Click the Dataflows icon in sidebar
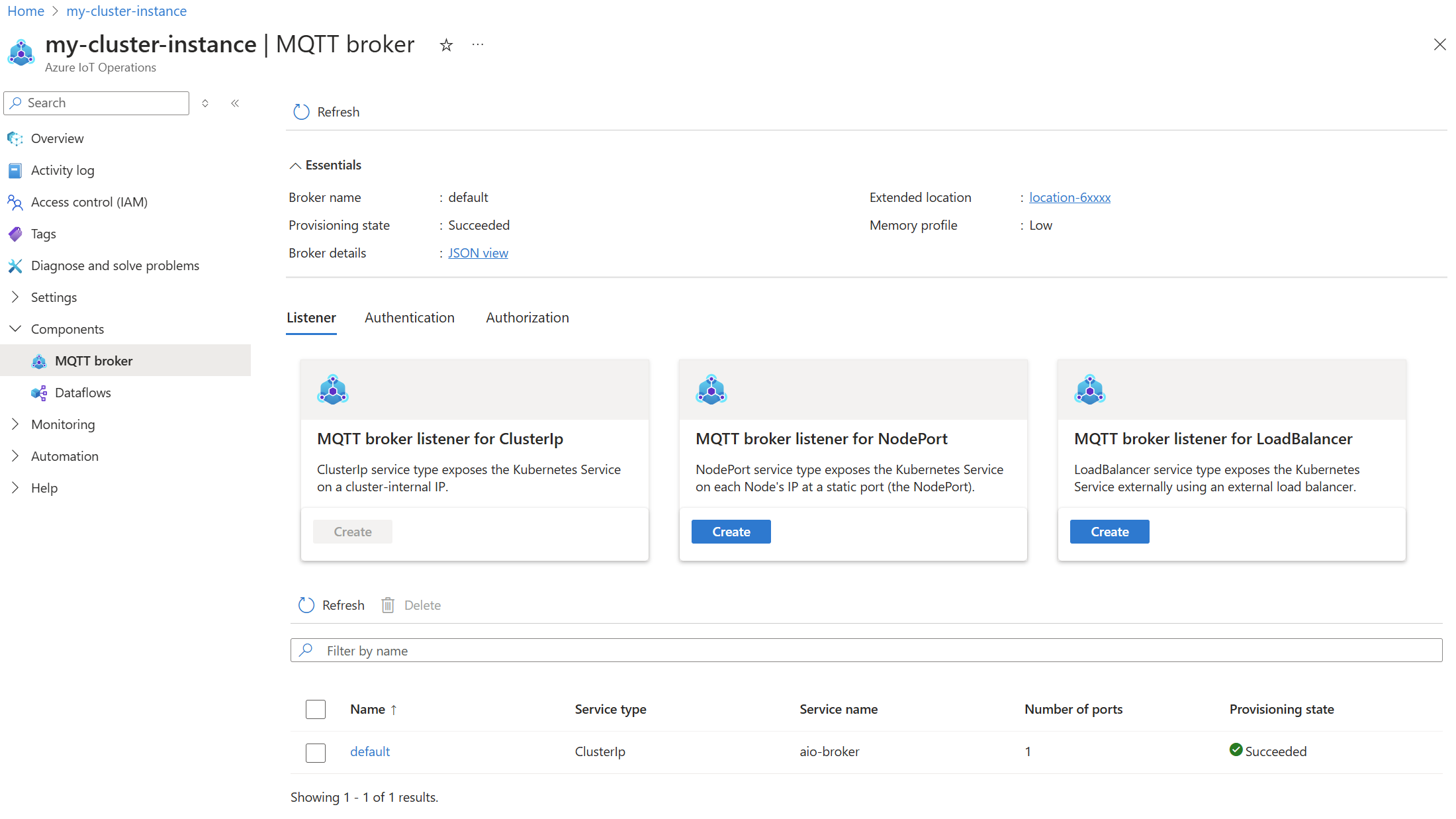This screenshot has height=819, width=1456. tap(39, 392)
